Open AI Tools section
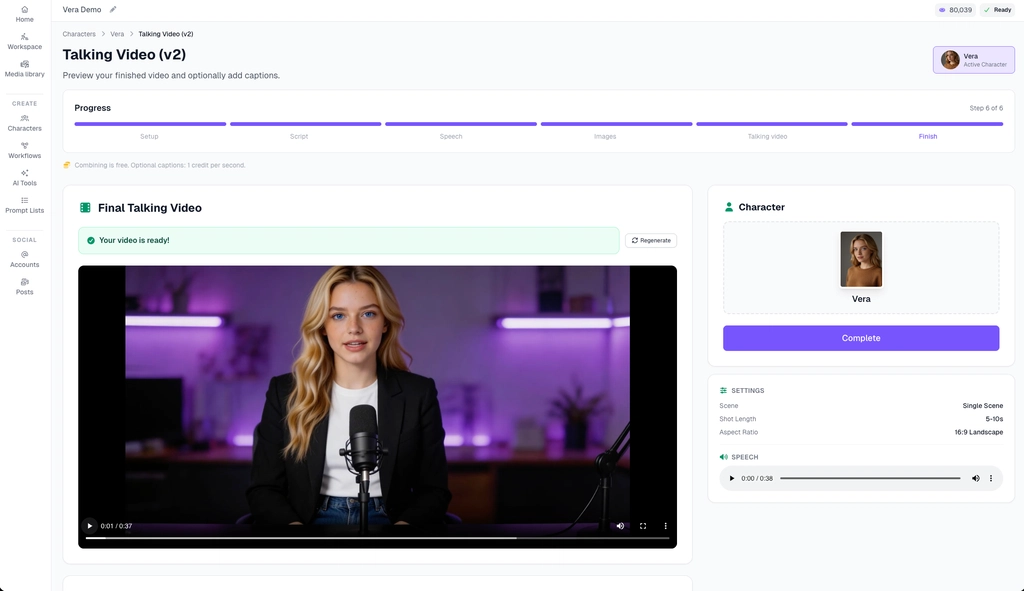The width and height of the screenshot is (1024, 591). (x=24, y=178)
